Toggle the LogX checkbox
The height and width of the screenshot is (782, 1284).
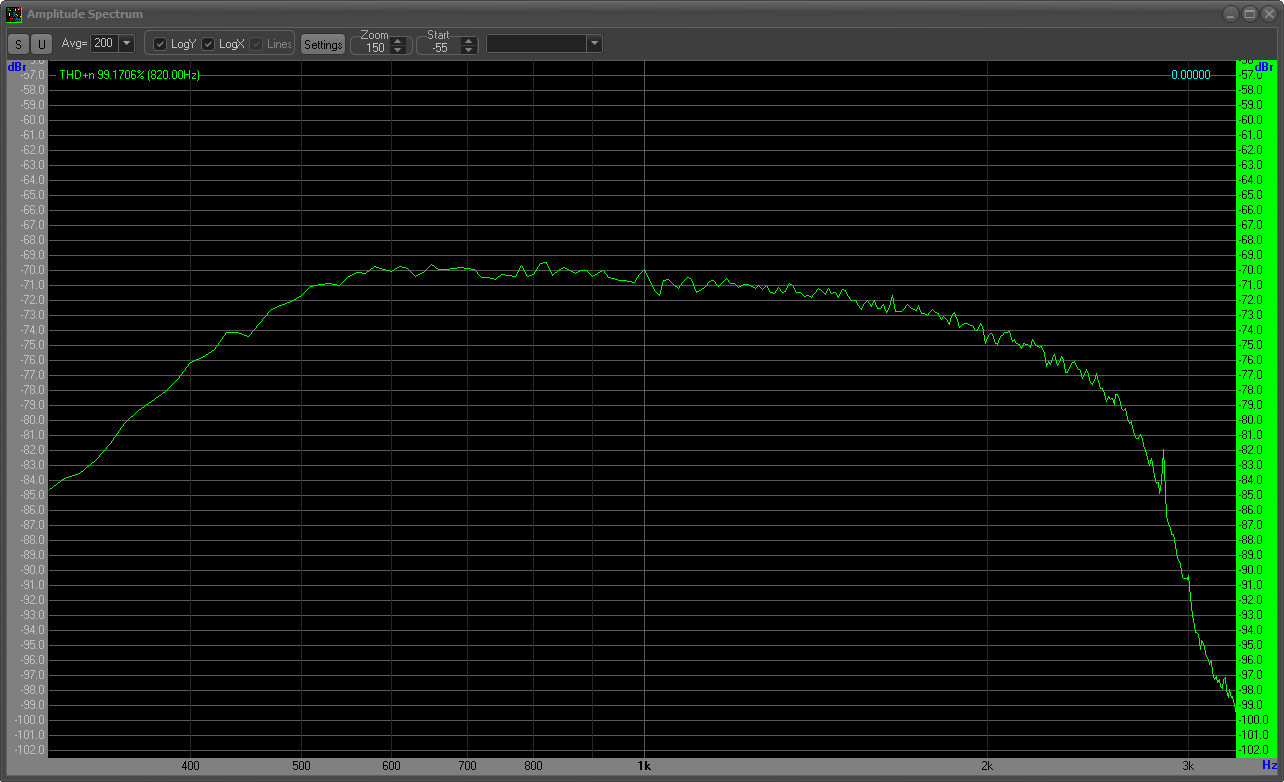tap(208, 44)
